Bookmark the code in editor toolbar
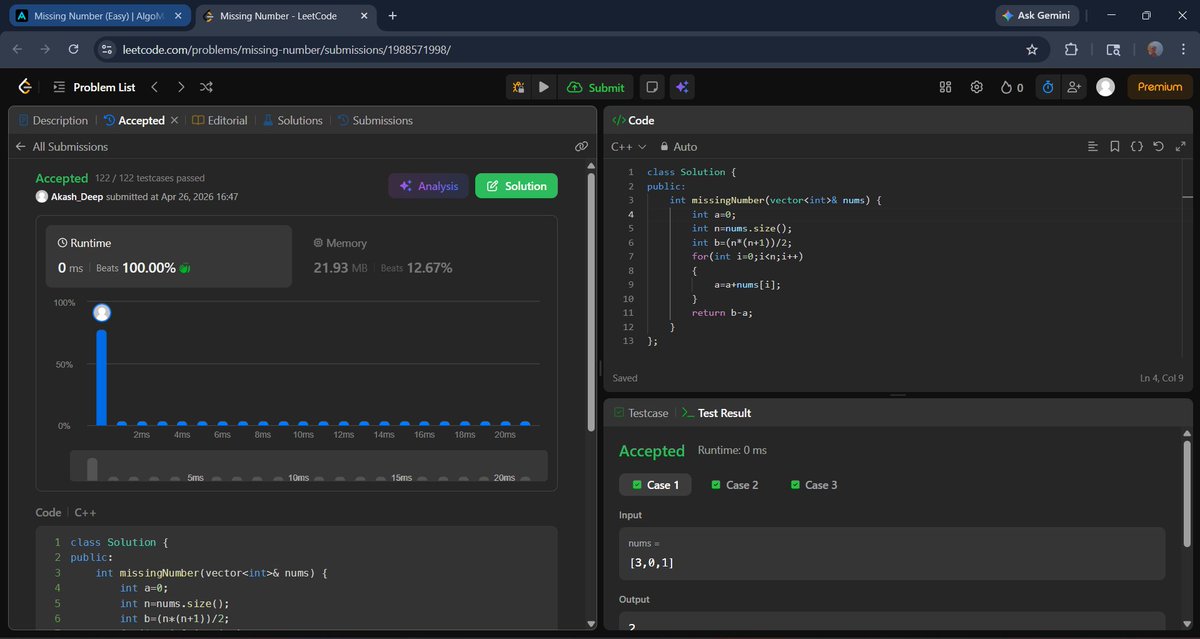Screen dimensions: 1200x639 (1115, 146)
